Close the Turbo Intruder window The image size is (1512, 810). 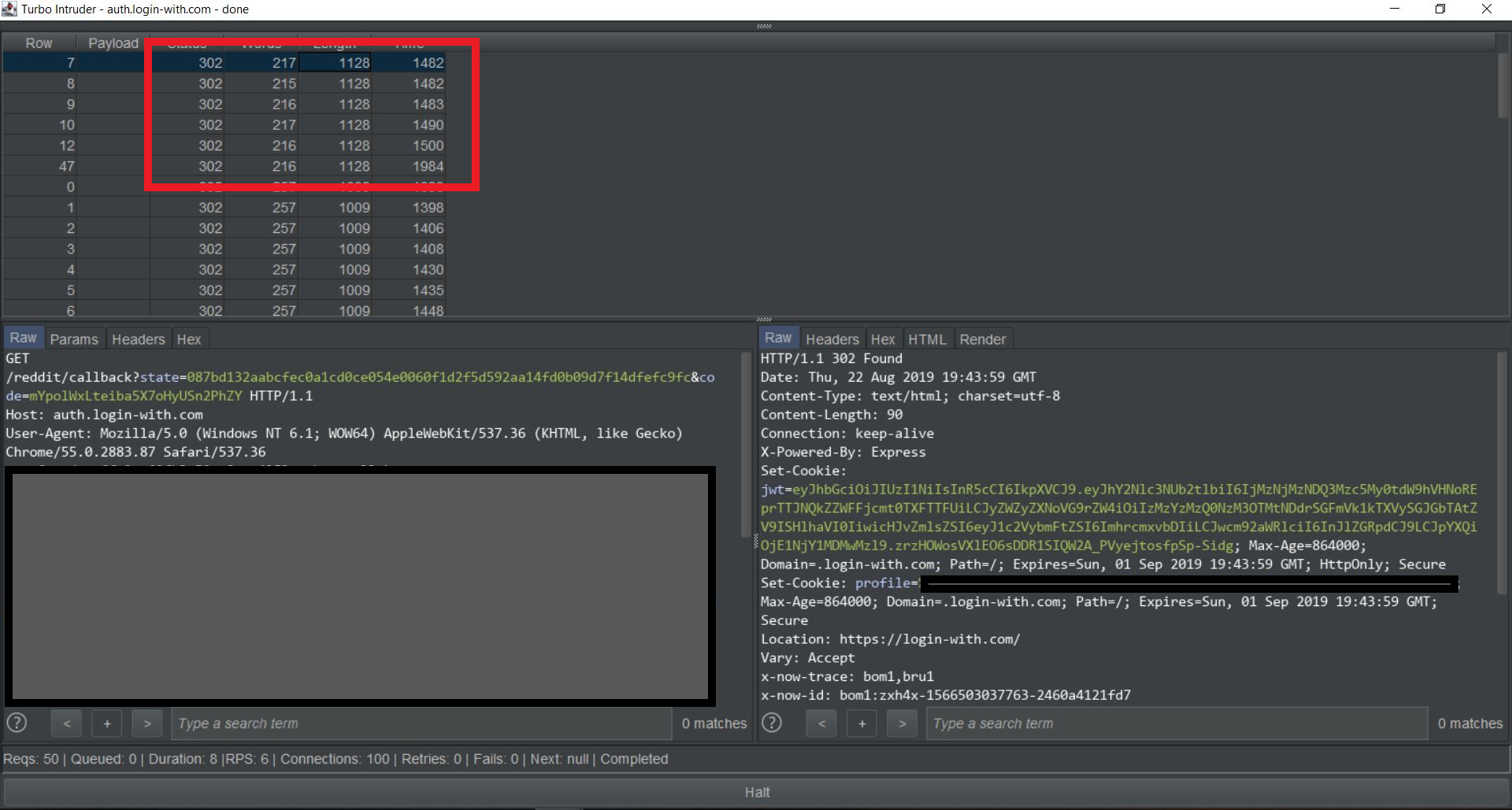(x=1487, y=9)
